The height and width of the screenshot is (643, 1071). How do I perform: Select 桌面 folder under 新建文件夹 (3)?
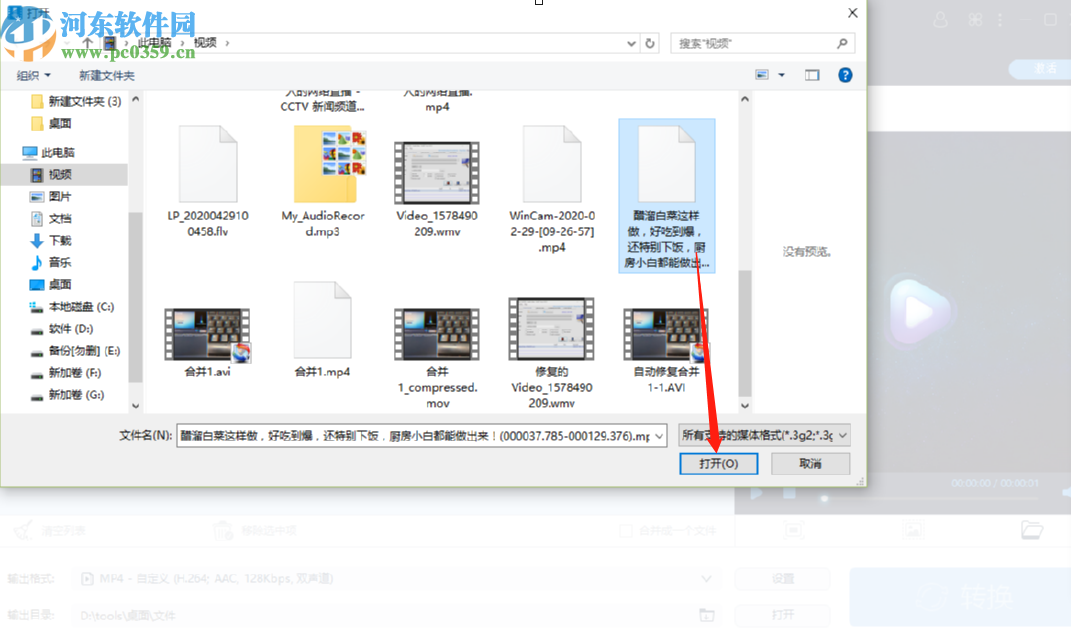click(x=53, y=123)
